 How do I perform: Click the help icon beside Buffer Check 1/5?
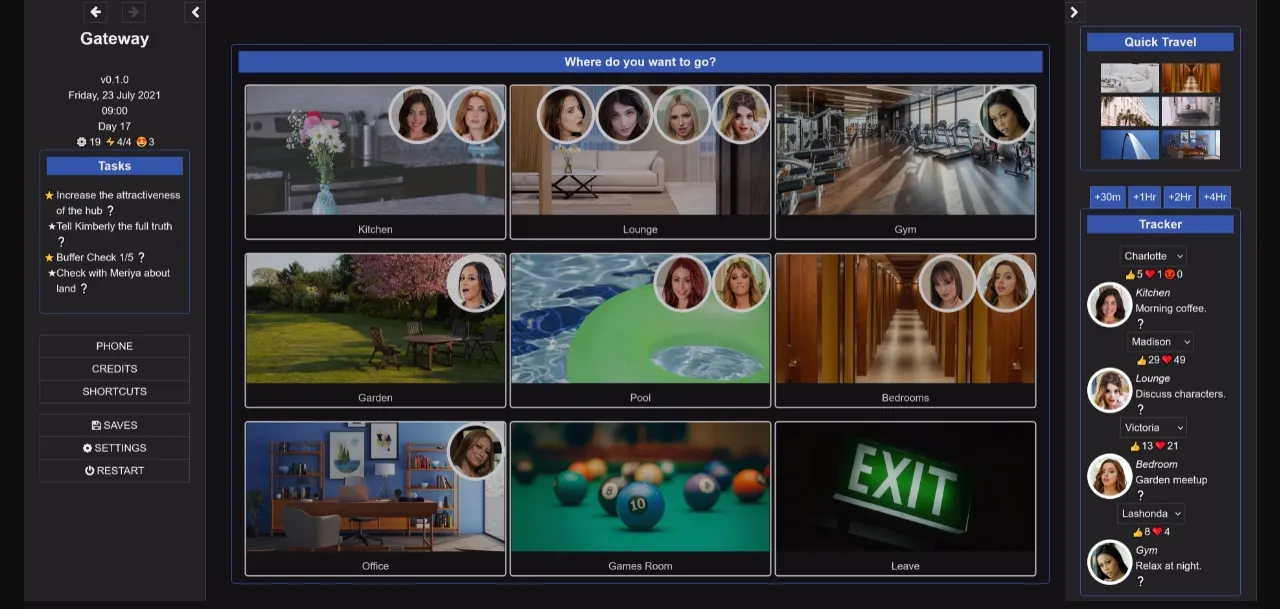click(x=141, y=258)
